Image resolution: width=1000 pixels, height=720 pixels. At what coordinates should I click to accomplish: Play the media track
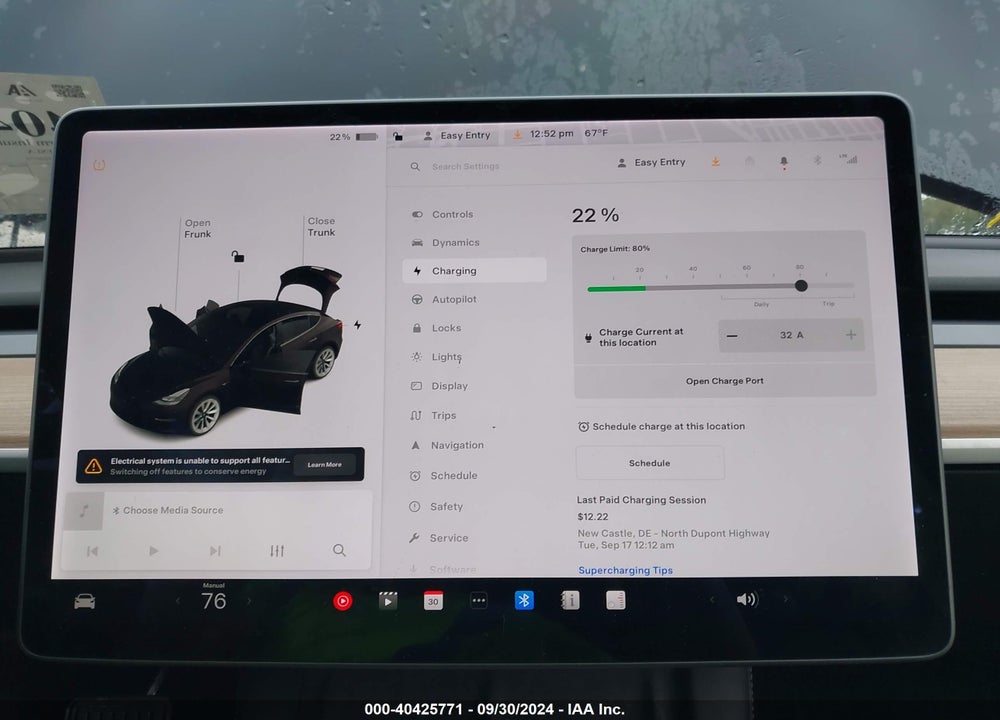pyautogui.click(x=153, y=550)
